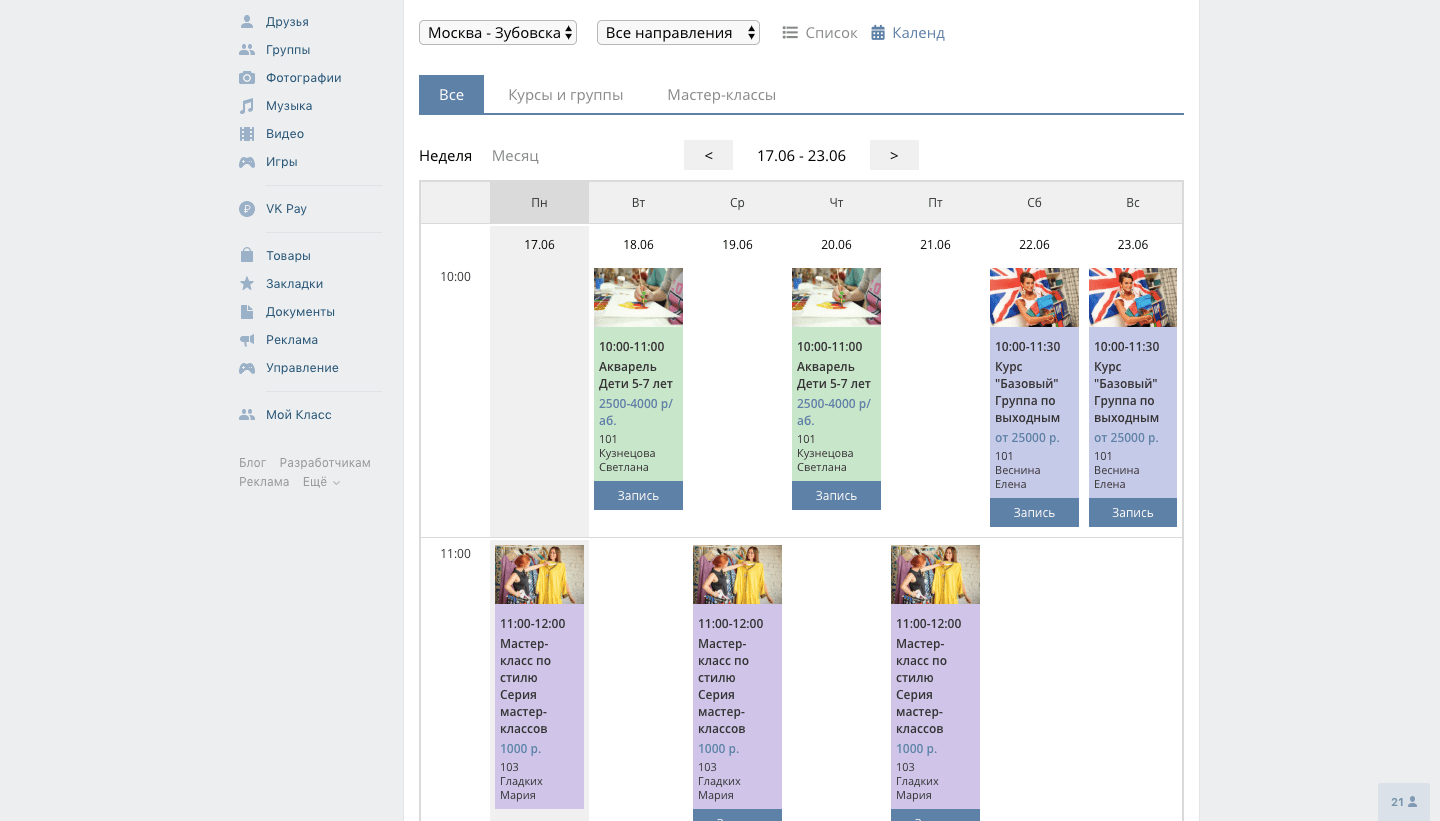Open the Documents file icon

pyautogui.click(x=247, y=311)
